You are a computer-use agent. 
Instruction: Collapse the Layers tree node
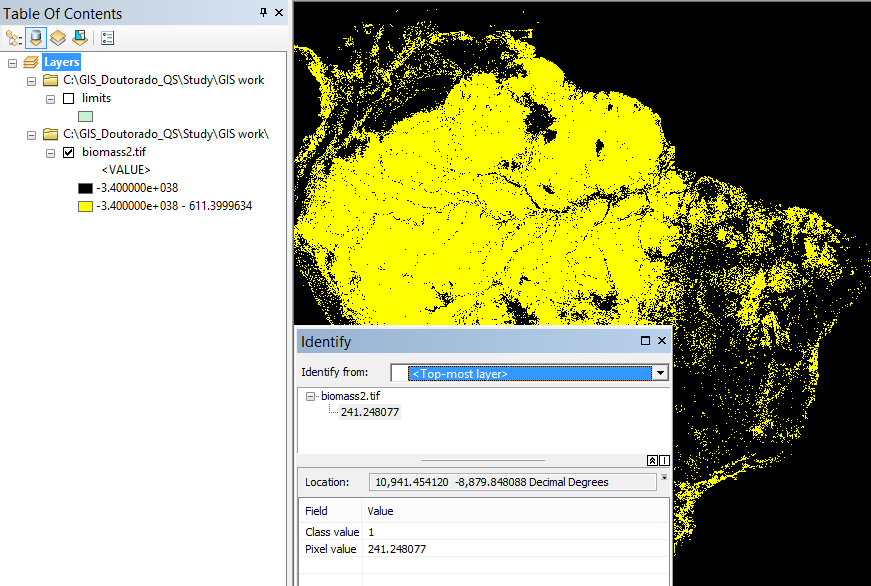pos(14,61)
